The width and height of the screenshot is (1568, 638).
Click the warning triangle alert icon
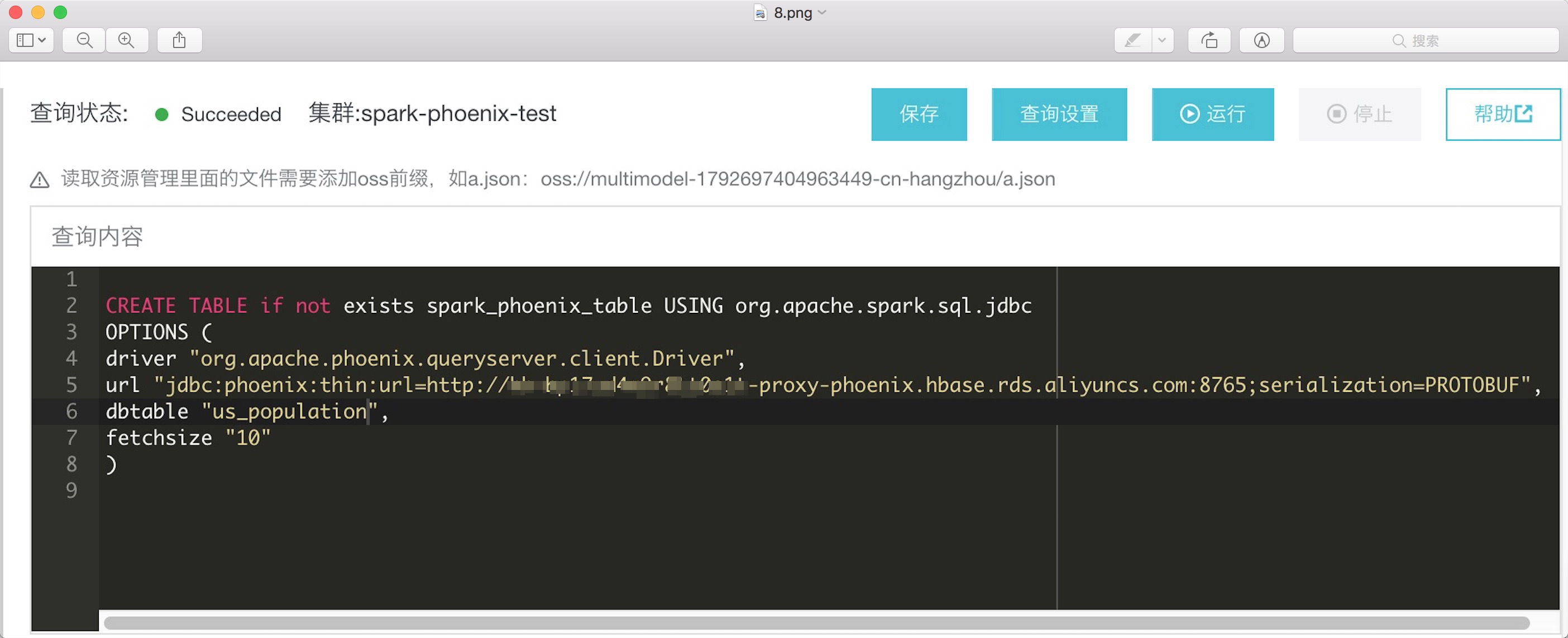coord(40,180)
